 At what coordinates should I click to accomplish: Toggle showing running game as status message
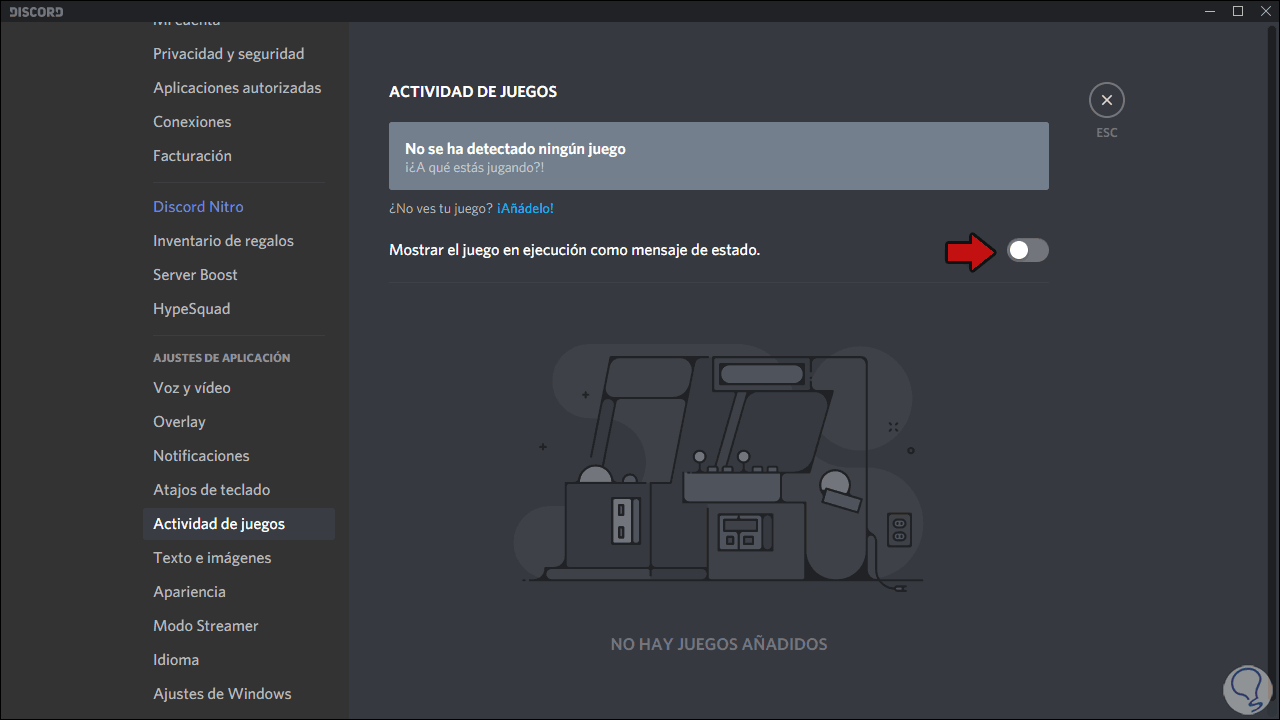[x=1028, y=250]
